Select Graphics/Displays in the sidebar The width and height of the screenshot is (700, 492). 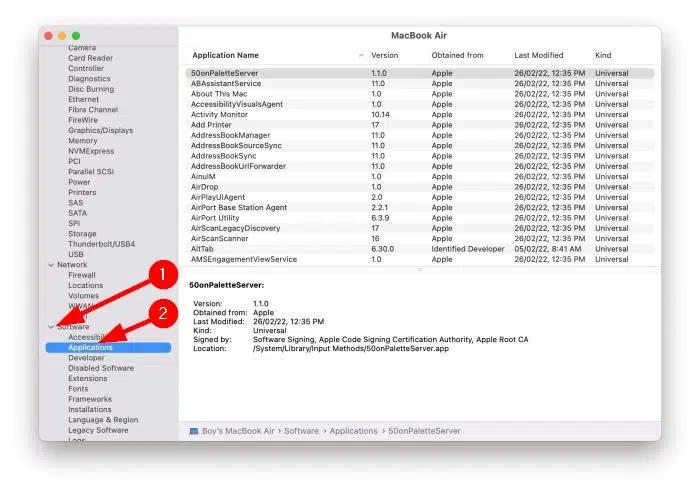pos(100,130)
